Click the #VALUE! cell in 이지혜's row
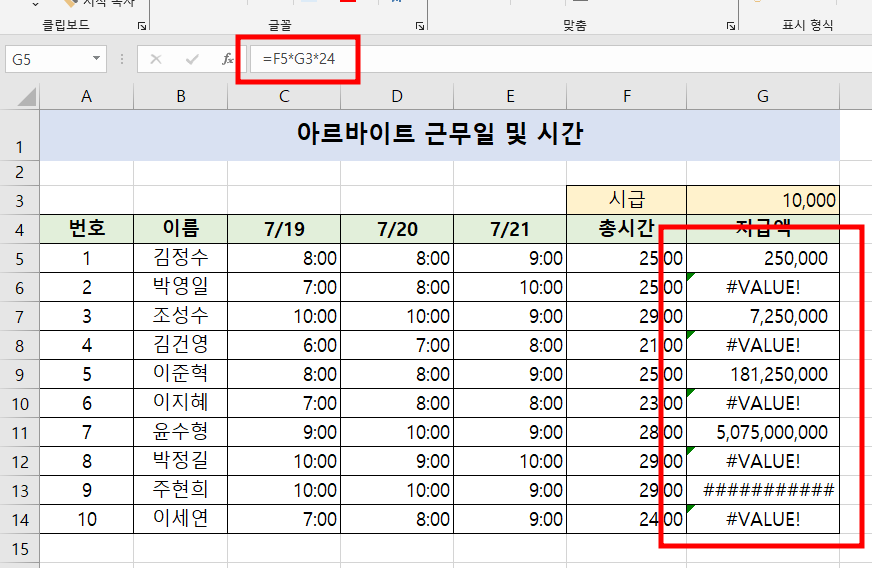The width and height of the screenshot is (872, 568). (763, 403)
